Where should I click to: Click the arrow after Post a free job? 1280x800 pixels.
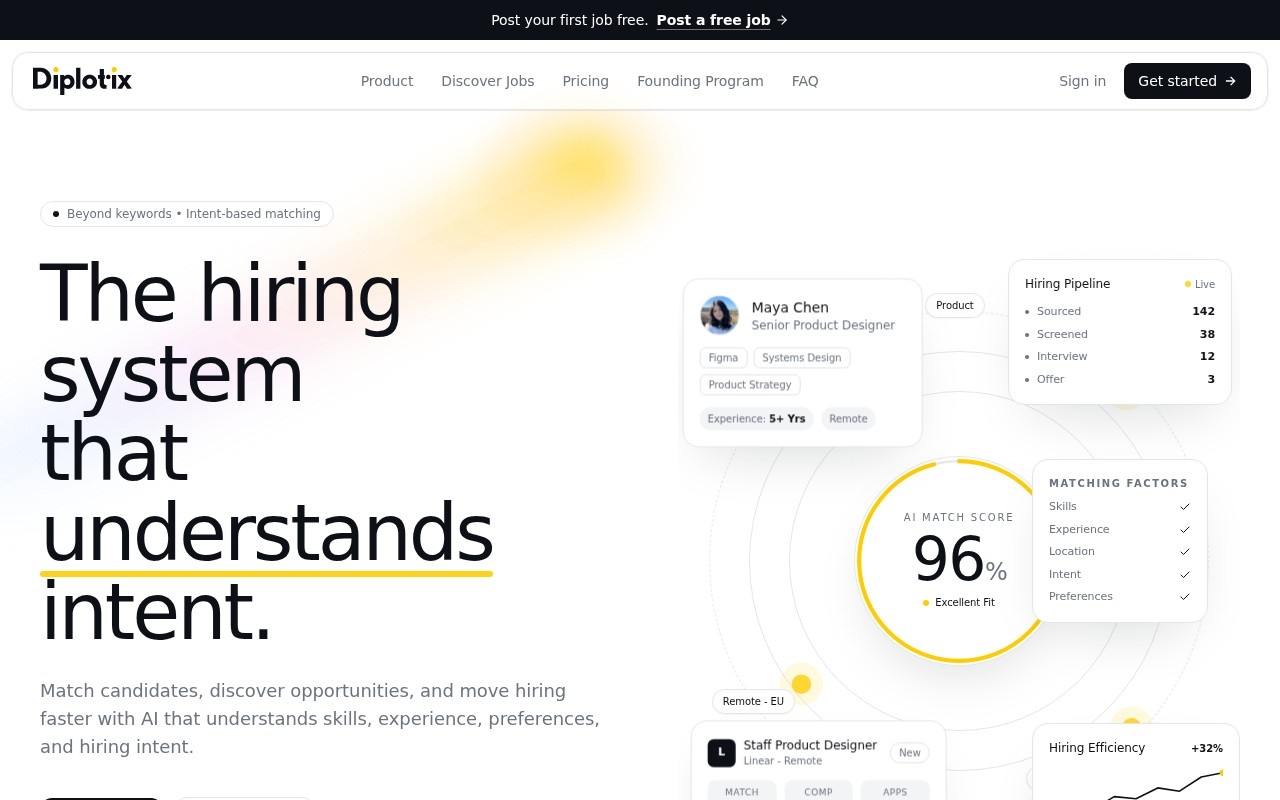click(x=782, y=20)
